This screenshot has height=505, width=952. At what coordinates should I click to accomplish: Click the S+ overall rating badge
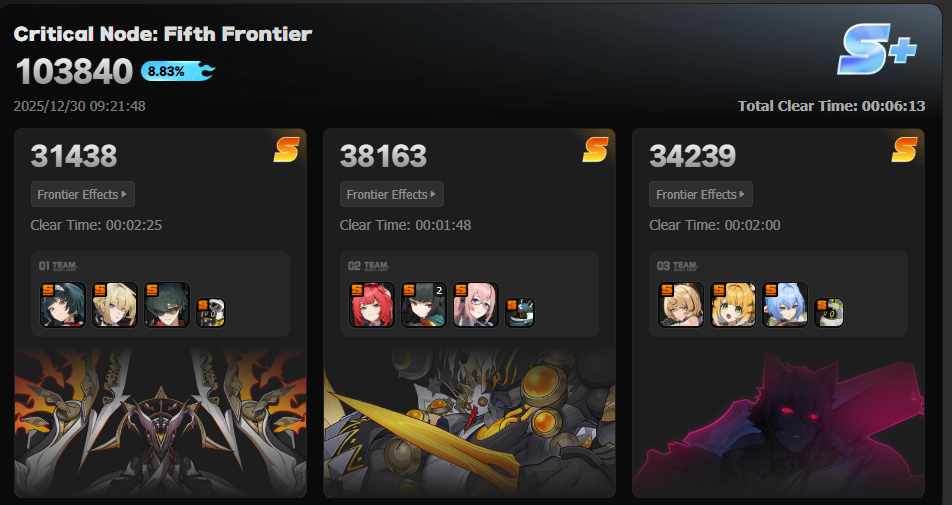tap(877, 50)
